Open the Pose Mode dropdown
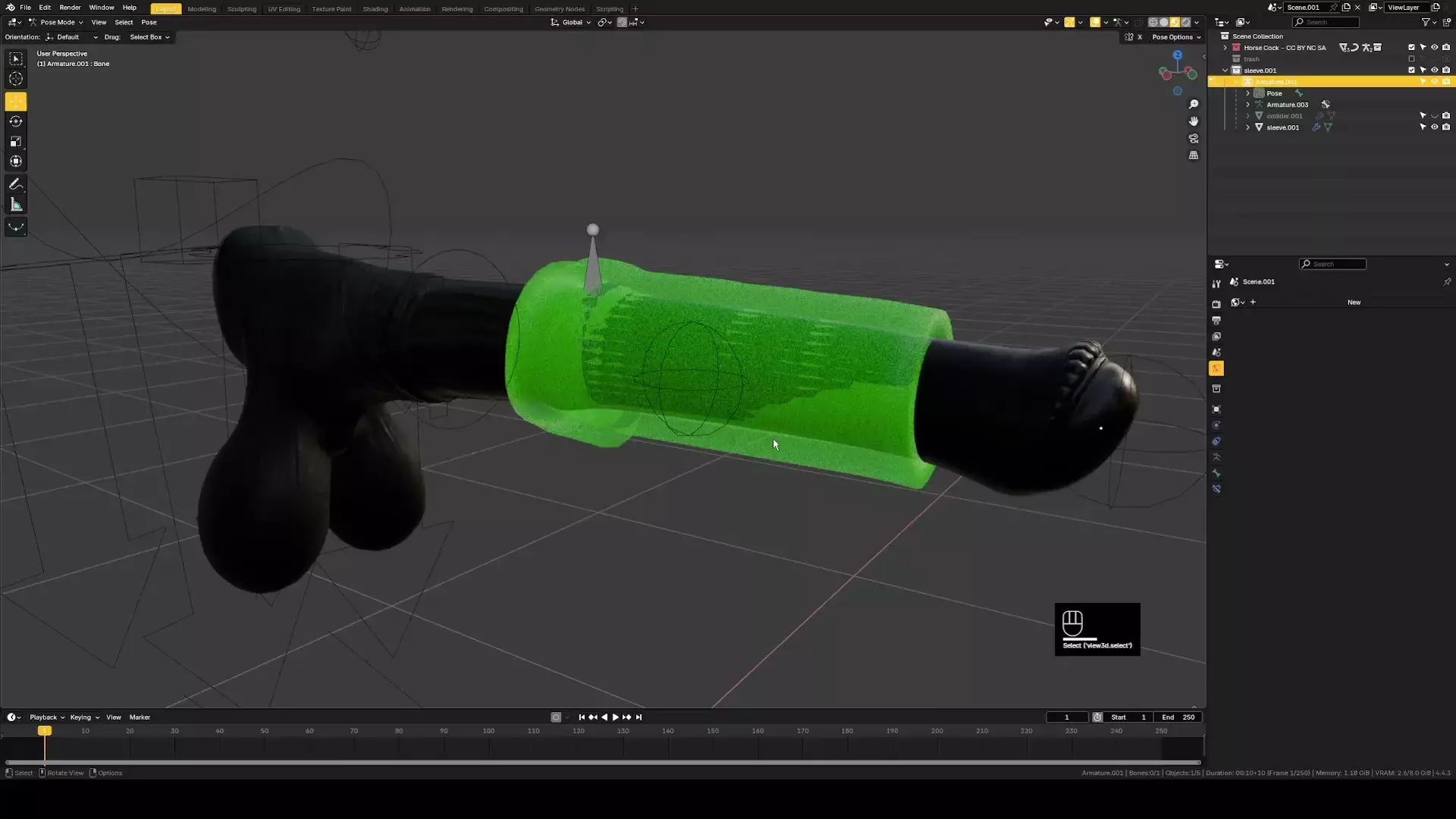This screenshot has width=1456, height=819. point(57,23)
